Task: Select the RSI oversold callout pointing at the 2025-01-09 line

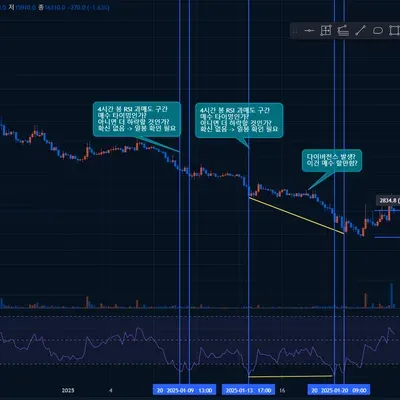Action: [x=137, y=119]
